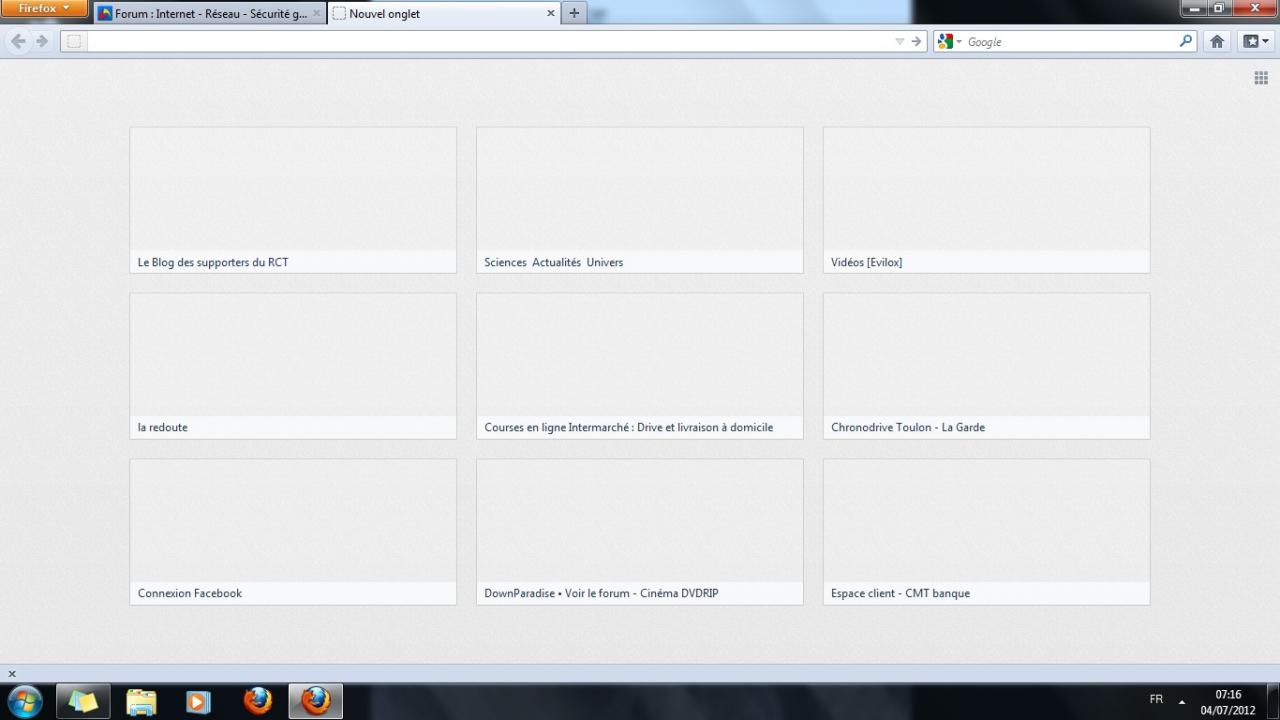This screenshot has width=1280, height=720.
Task: Open the DownParadise Cinéma DVDRIP tile
Action: (640, 532)
